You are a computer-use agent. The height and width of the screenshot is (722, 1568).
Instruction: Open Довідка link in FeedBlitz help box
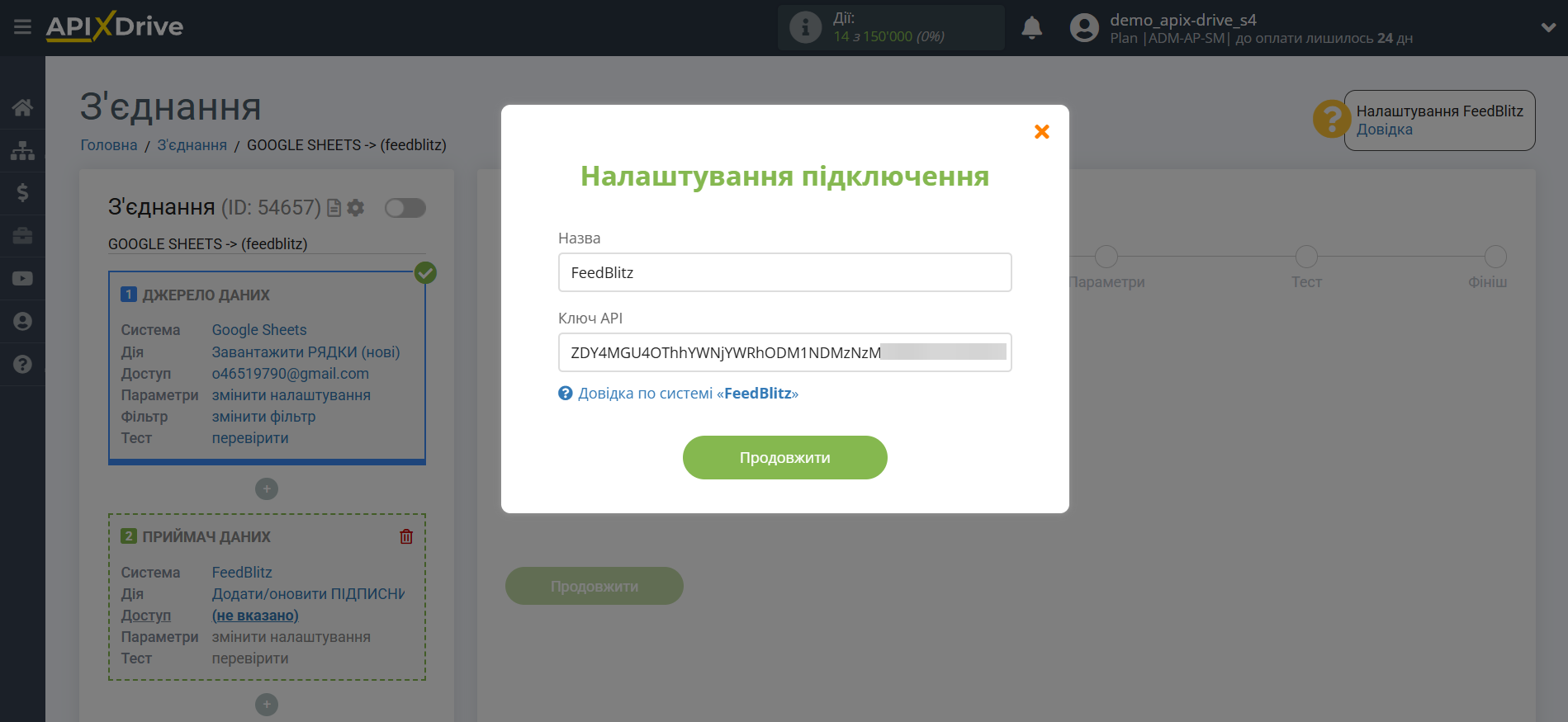coord(1384,130)
